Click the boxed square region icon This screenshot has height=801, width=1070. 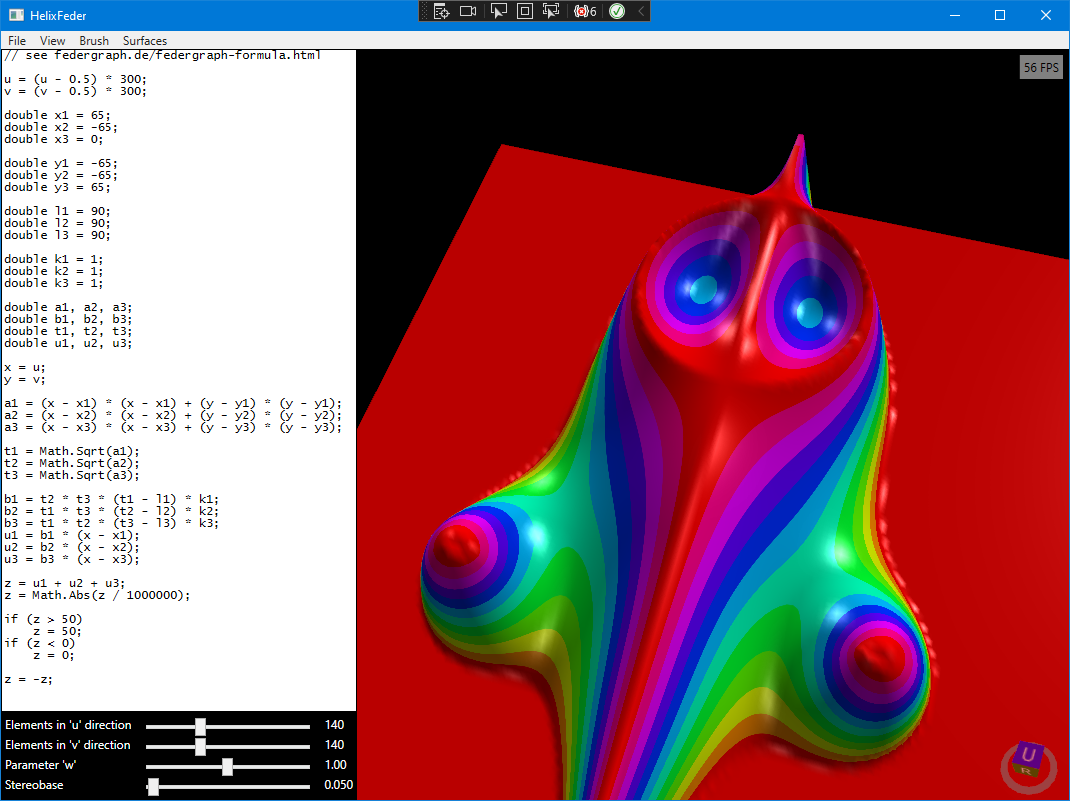[524, 11]
